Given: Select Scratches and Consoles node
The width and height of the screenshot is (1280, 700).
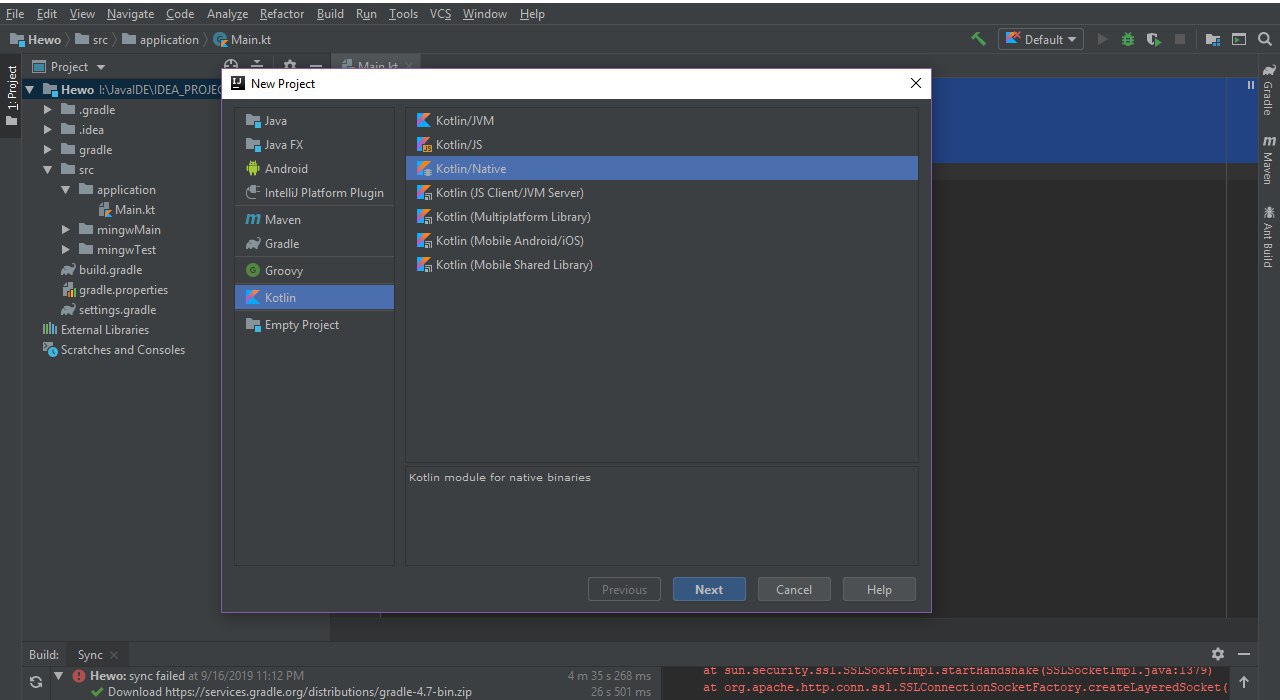Looking at the screenshot, I should [113, 350].
